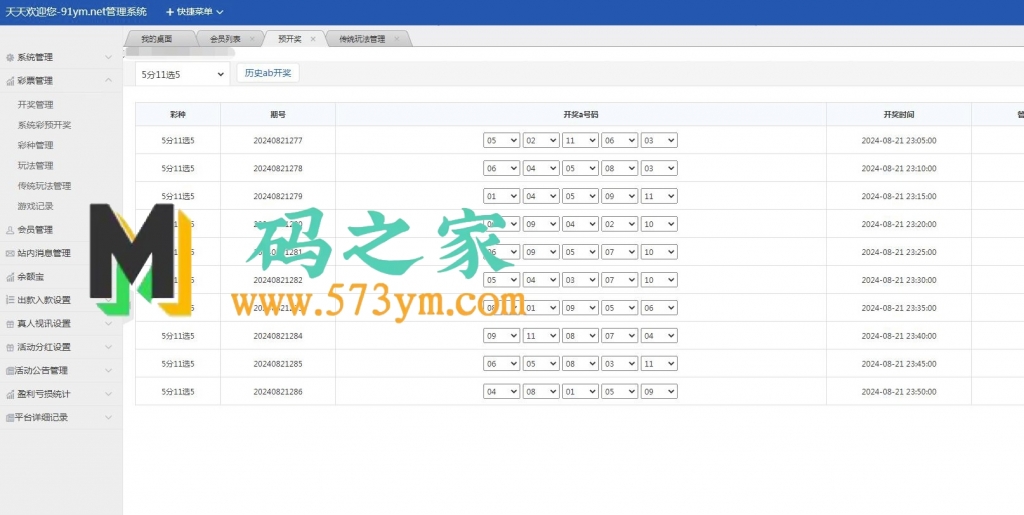Click draw time 2024-08-21 23:50:00
Viewport: 1024px width, 515px height.
[x=899, y=392]
